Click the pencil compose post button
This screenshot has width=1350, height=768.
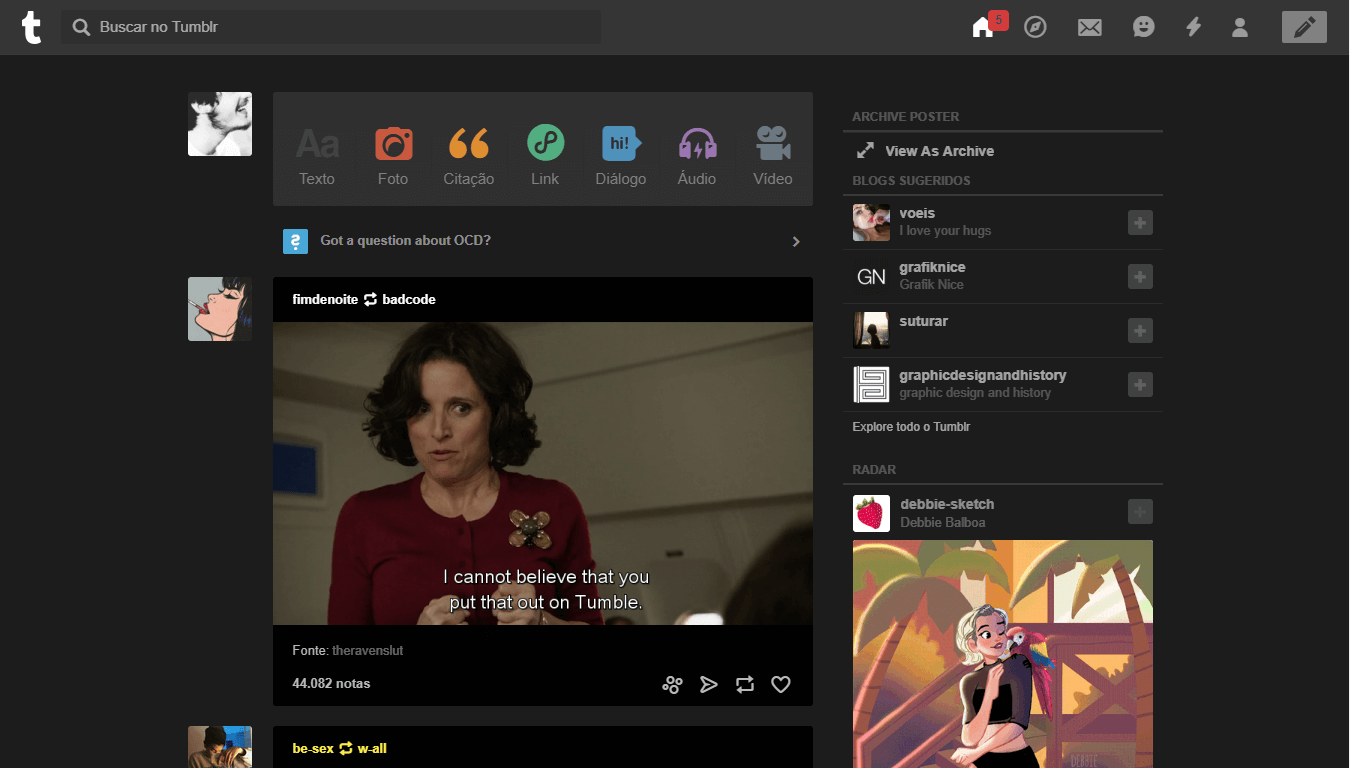[1304, 27]
